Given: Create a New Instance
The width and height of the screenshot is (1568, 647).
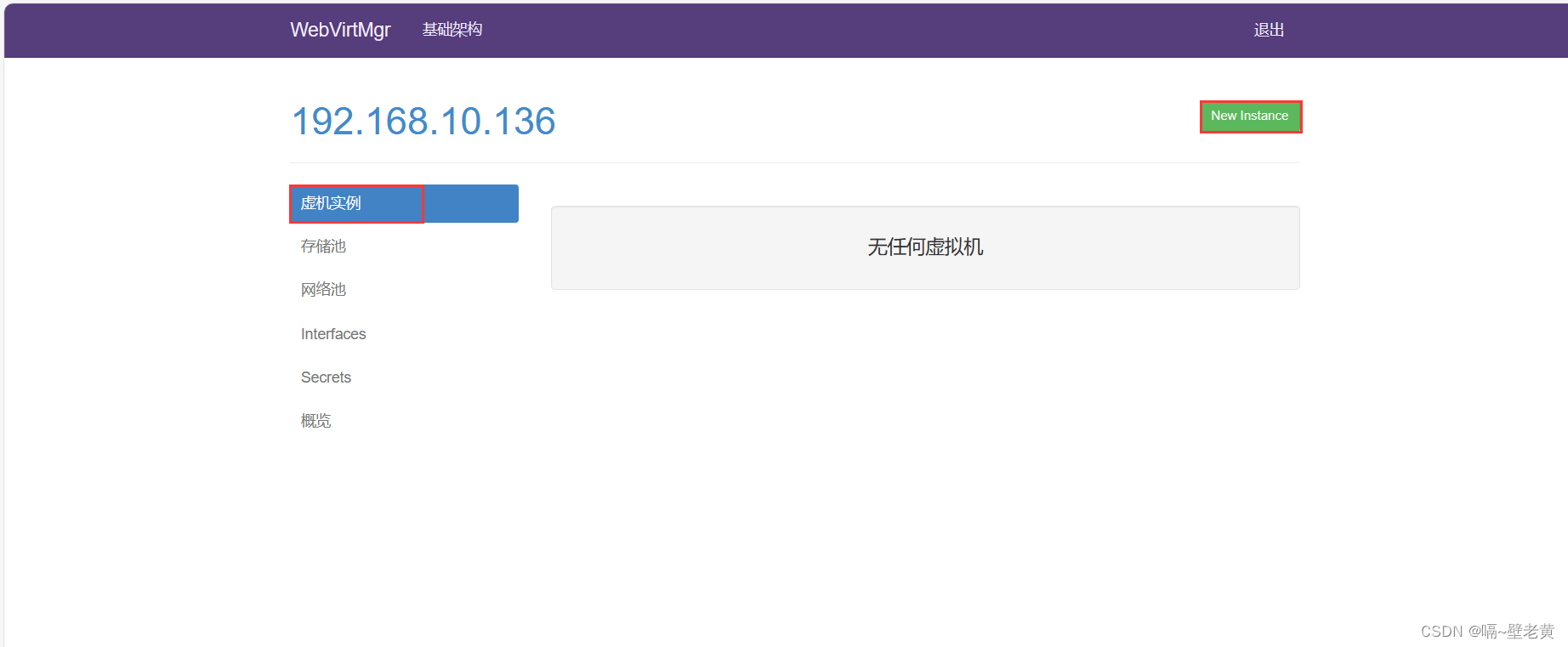Looking at the screenshot, I should pyautogui.click(x=1250, y=116).
